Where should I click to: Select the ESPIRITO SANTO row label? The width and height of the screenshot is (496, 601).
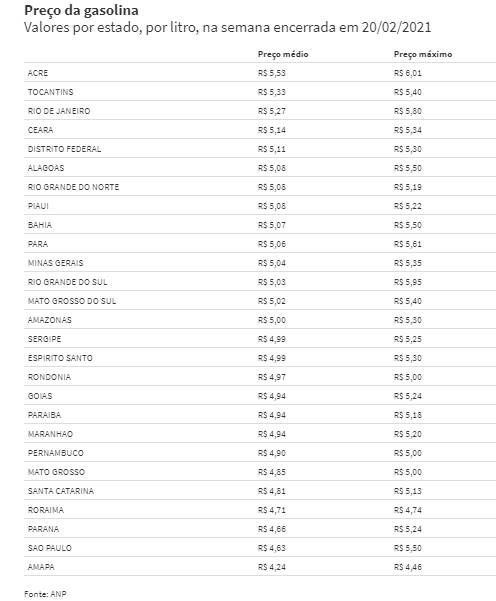point(60,358)
